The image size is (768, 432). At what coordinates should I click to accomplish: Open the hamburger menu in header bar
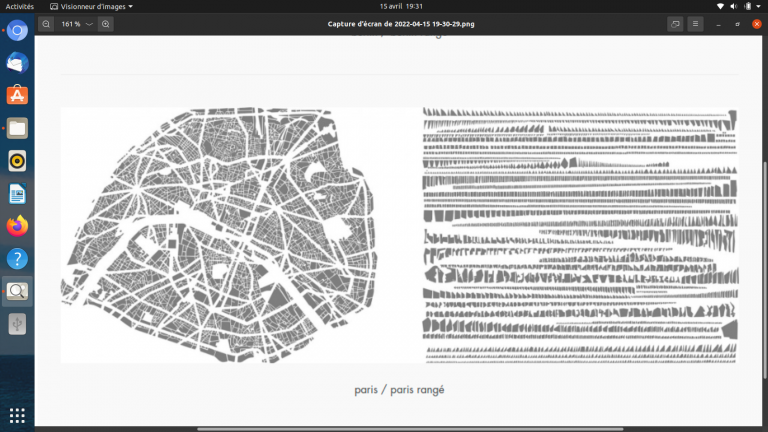696,23
